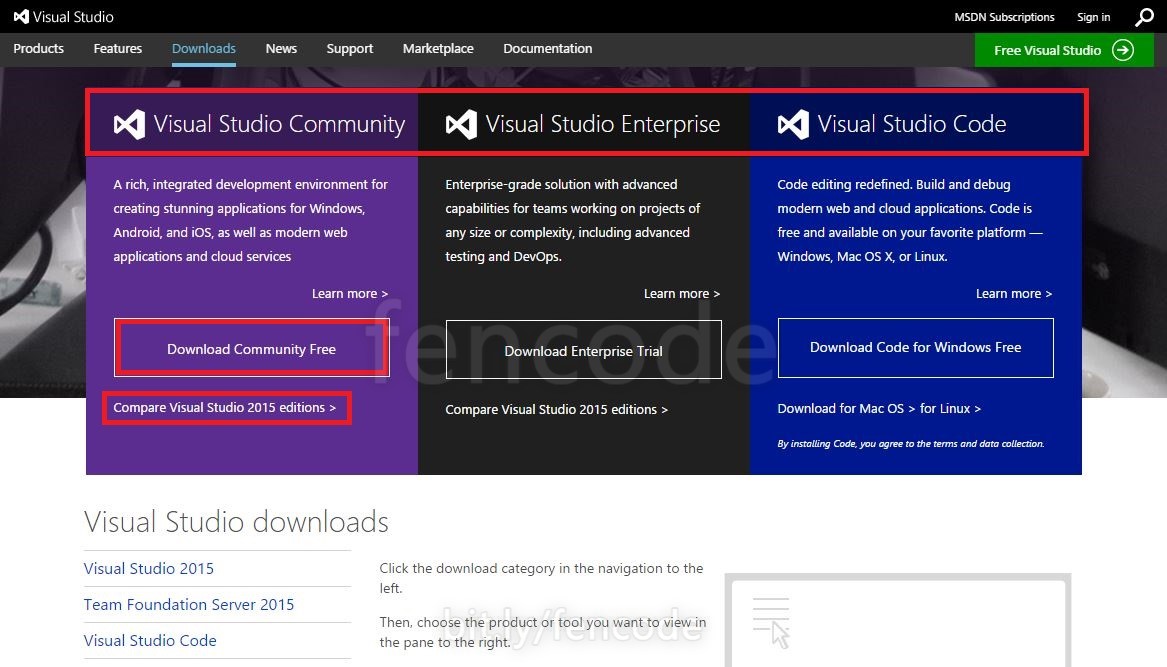The width and height of the screenshot is (1167, 667).
Task: Open the Marketplace menu item
Action: pos(438,48)
